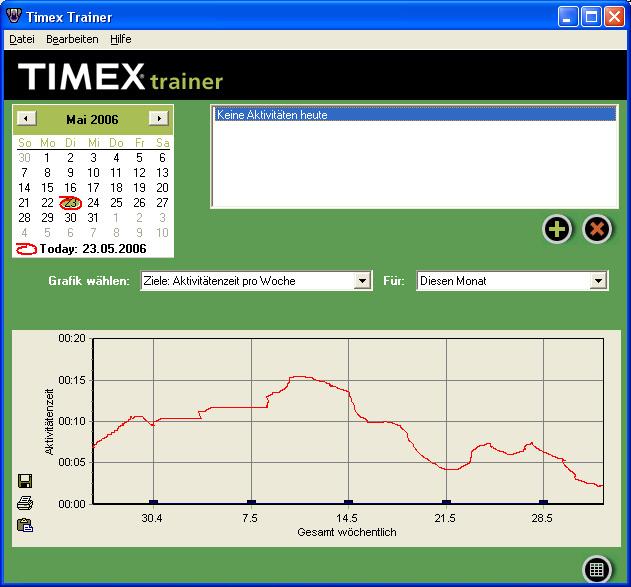Close the Timex Trainer window
Image resolution: width=631 pixels, height=587 pixels.
[615, 17]
